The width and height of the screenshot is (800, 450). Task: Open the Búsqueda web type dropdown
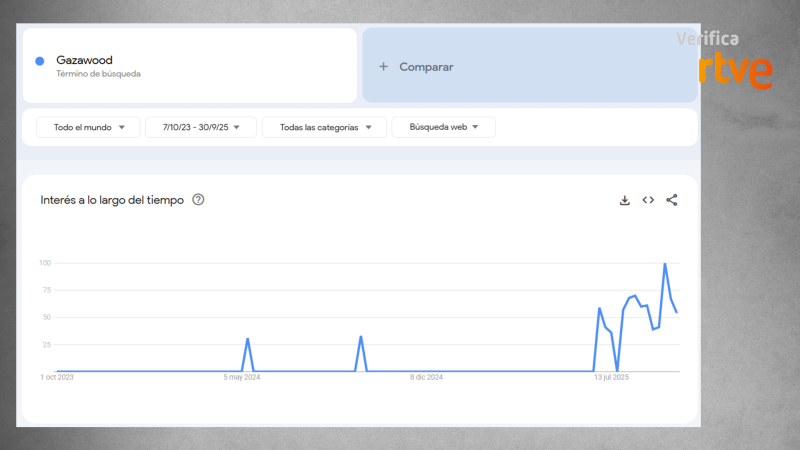click(443, 127)
